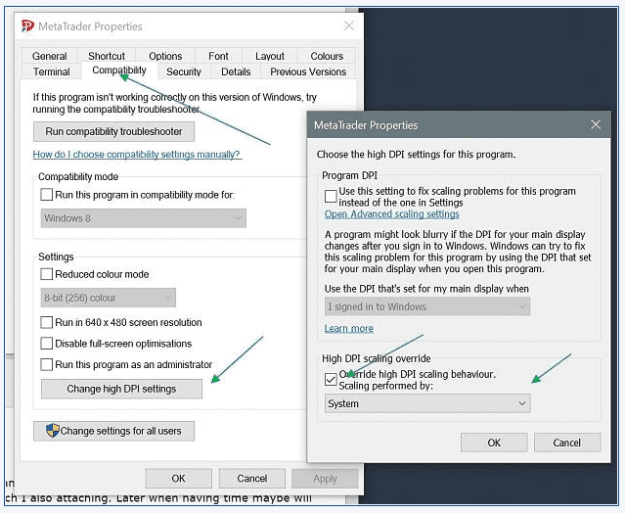Image resolution: width=625 pixels, height=513 pixels.
Task: Open the Options tab
Action: pyautogui.click(x=165, y=56)
